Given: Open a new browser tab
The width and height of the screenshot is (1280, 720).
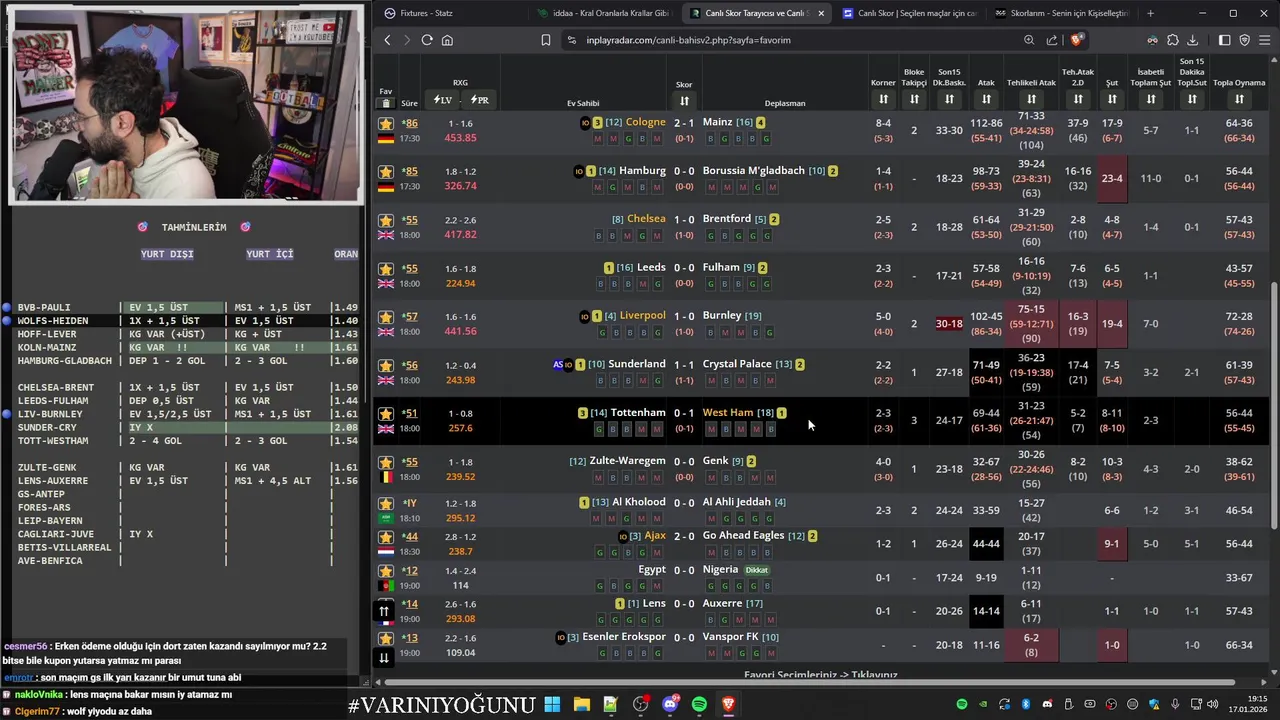Looking at the screenshot, I should pos(1150,13).
